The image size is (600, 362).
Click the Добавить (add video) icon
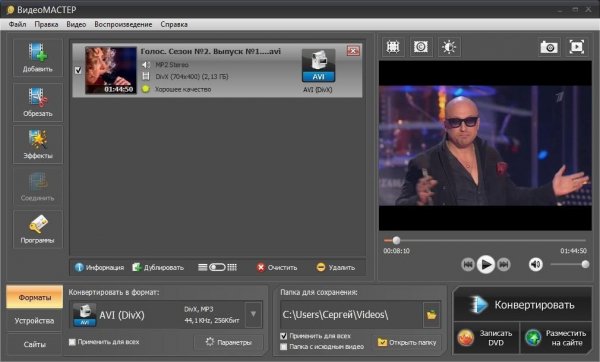click(x=38, y=57)
